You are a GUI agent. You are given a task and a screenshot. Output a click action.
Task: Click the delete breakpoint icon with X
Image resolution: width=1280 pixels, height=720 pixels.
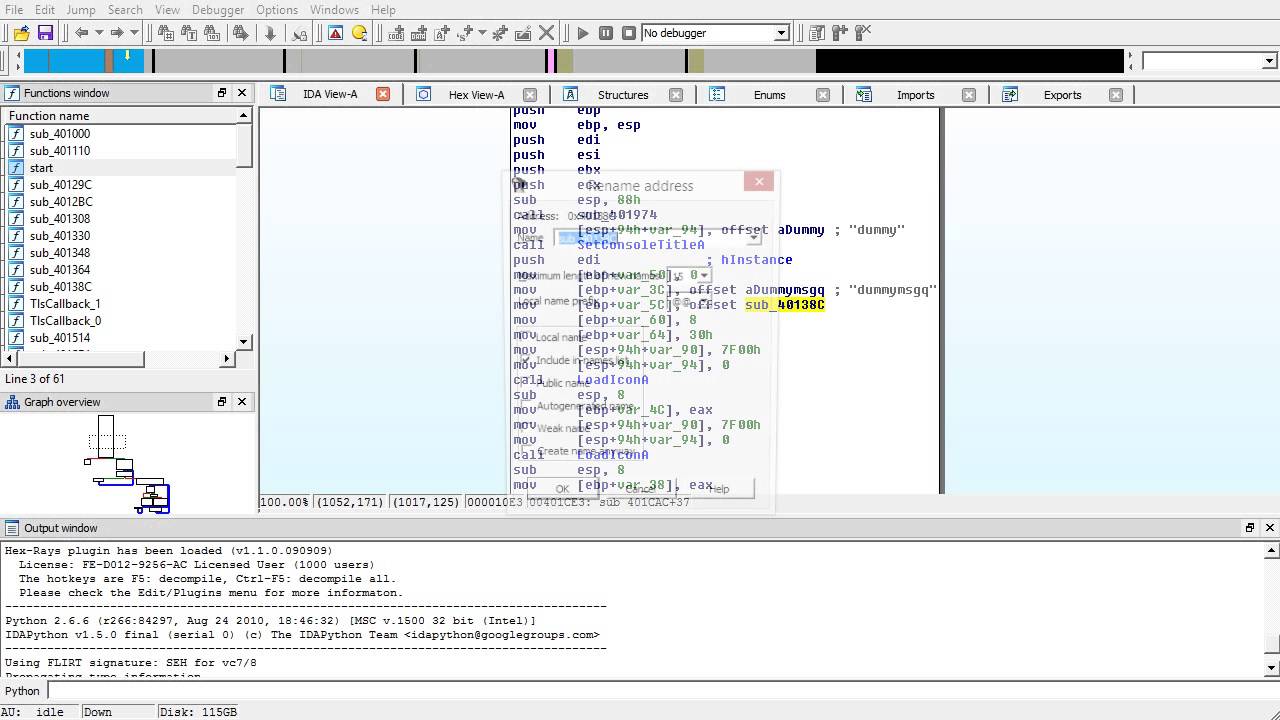863,33
